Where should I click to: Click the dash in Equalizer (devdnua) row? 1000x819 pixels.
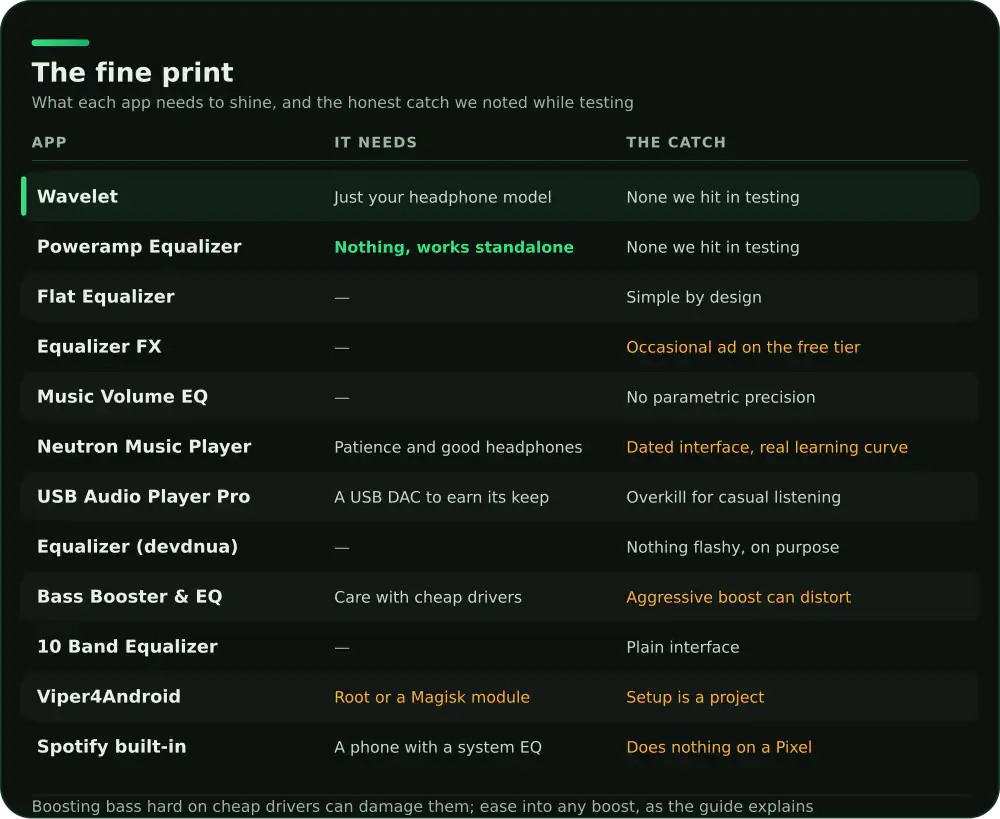[x=342, y=548]
